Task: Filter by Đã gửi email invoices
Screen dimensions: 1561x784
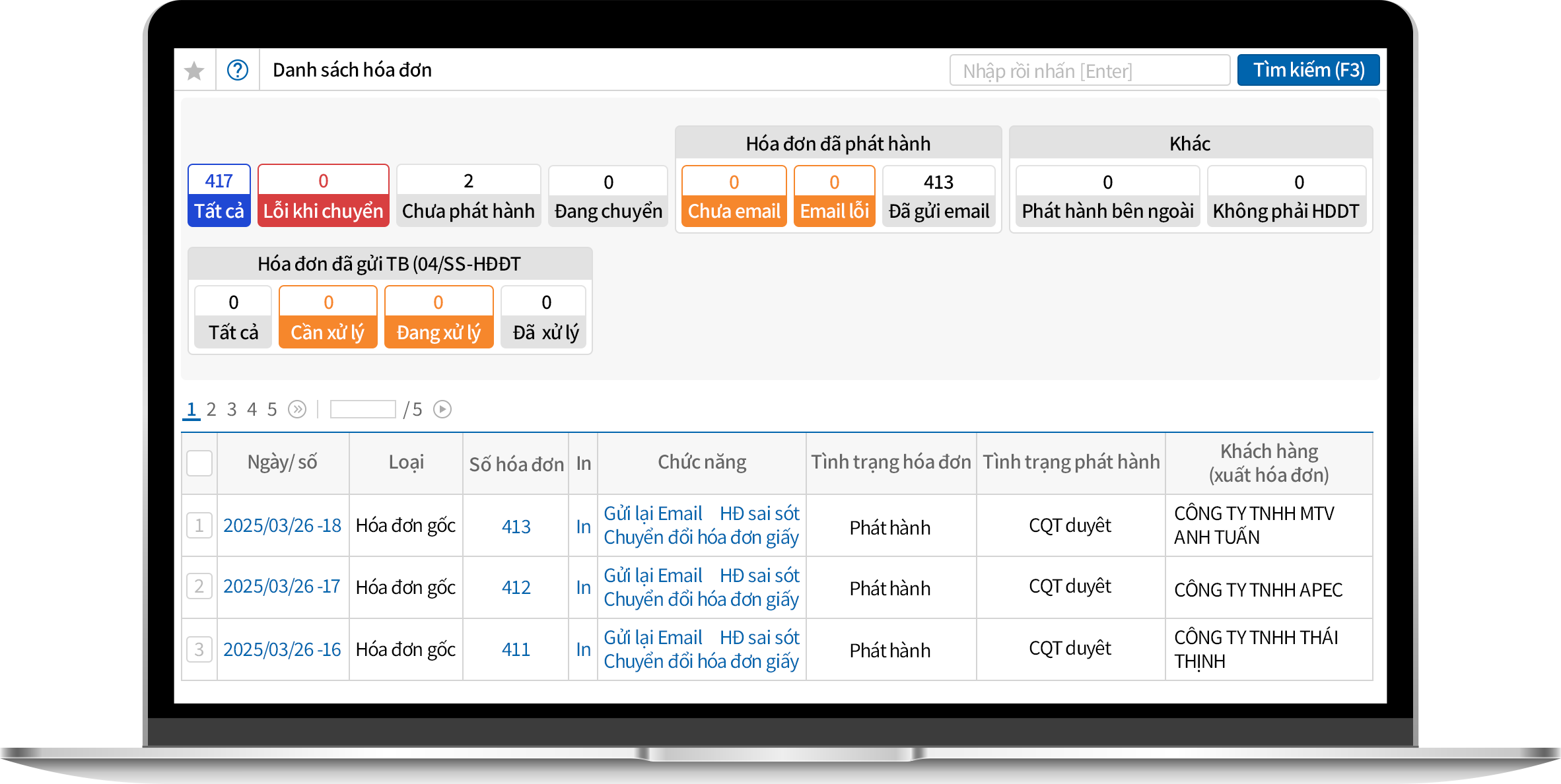Action: (938, 197)
